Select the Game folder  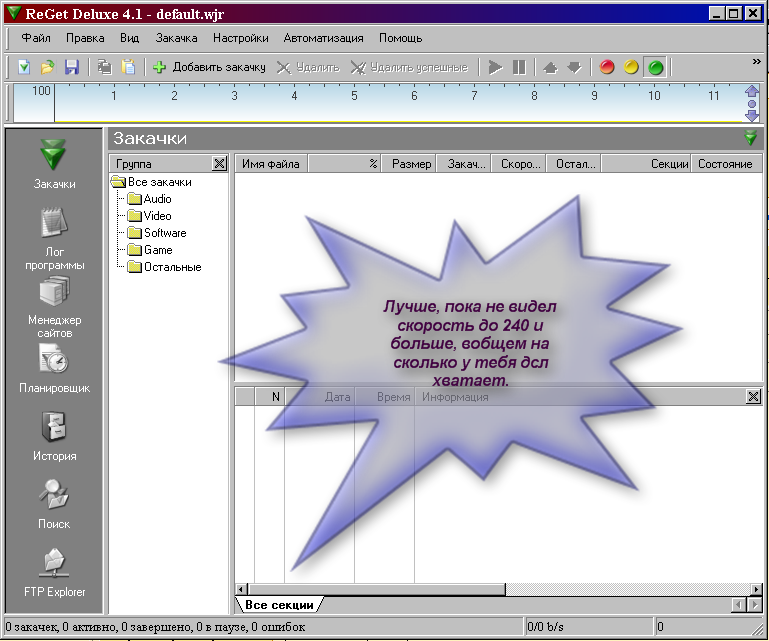click(150, 250)
